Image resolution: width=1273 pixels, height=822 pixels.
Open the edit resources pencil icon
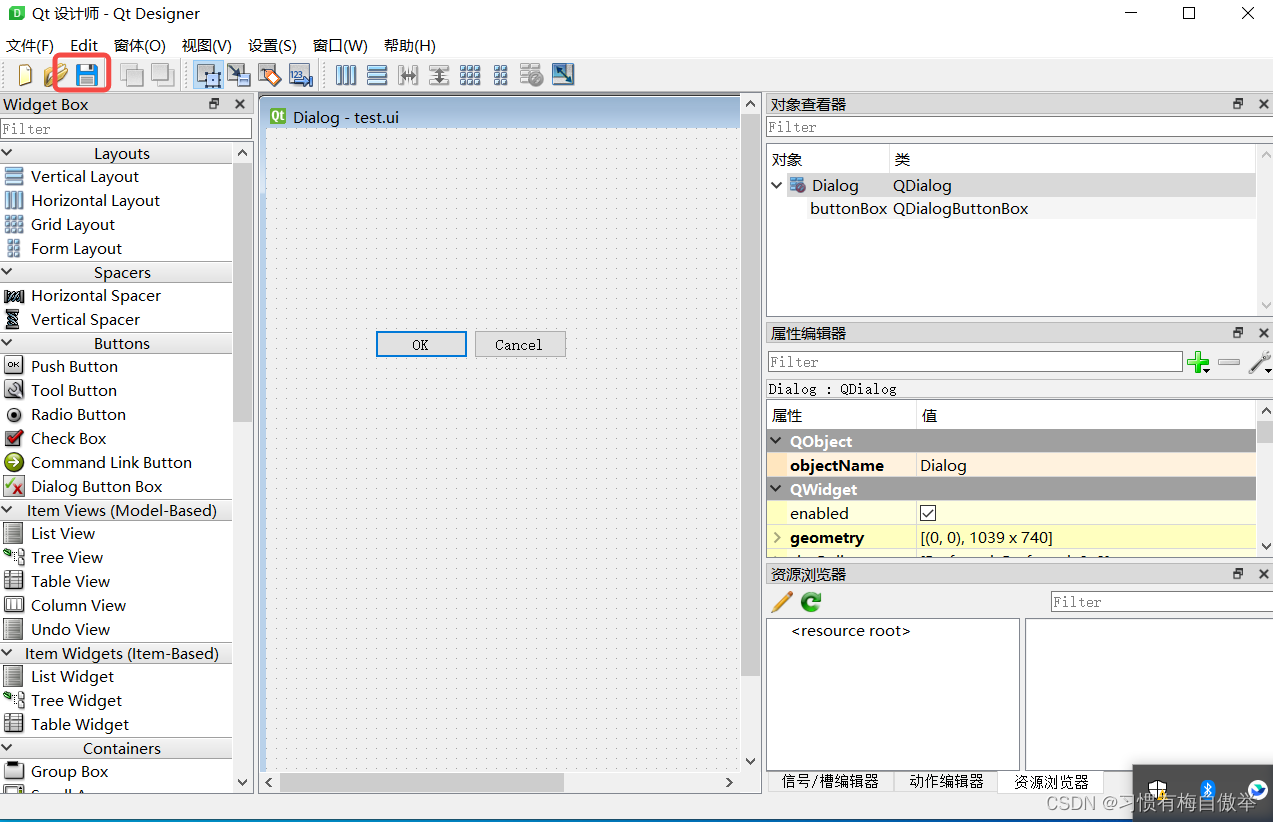[x=781, y=602]
